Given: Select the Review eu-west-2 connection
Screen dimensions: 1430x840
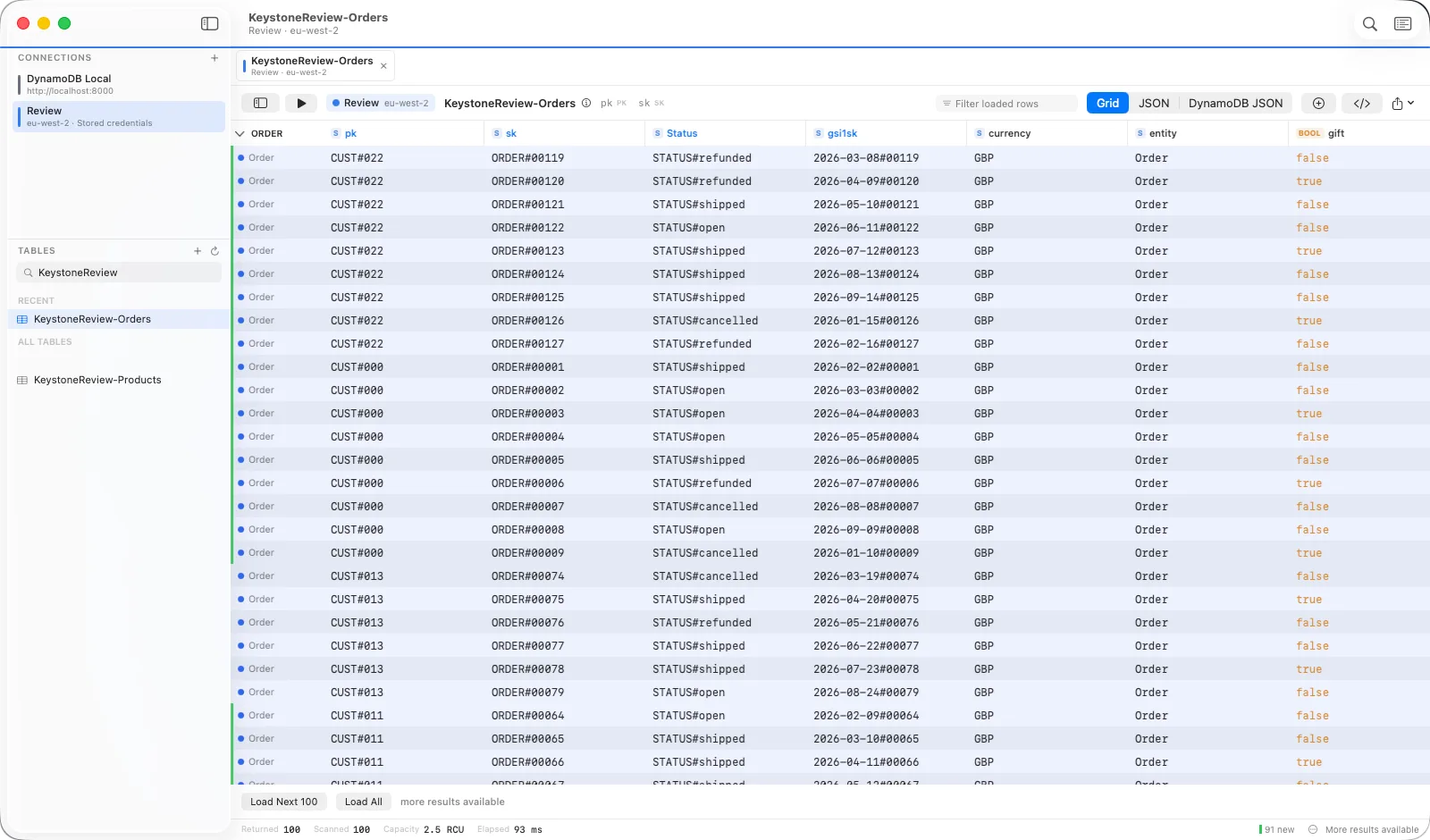Looking at the screenshot, I should (x=118, y=117).
